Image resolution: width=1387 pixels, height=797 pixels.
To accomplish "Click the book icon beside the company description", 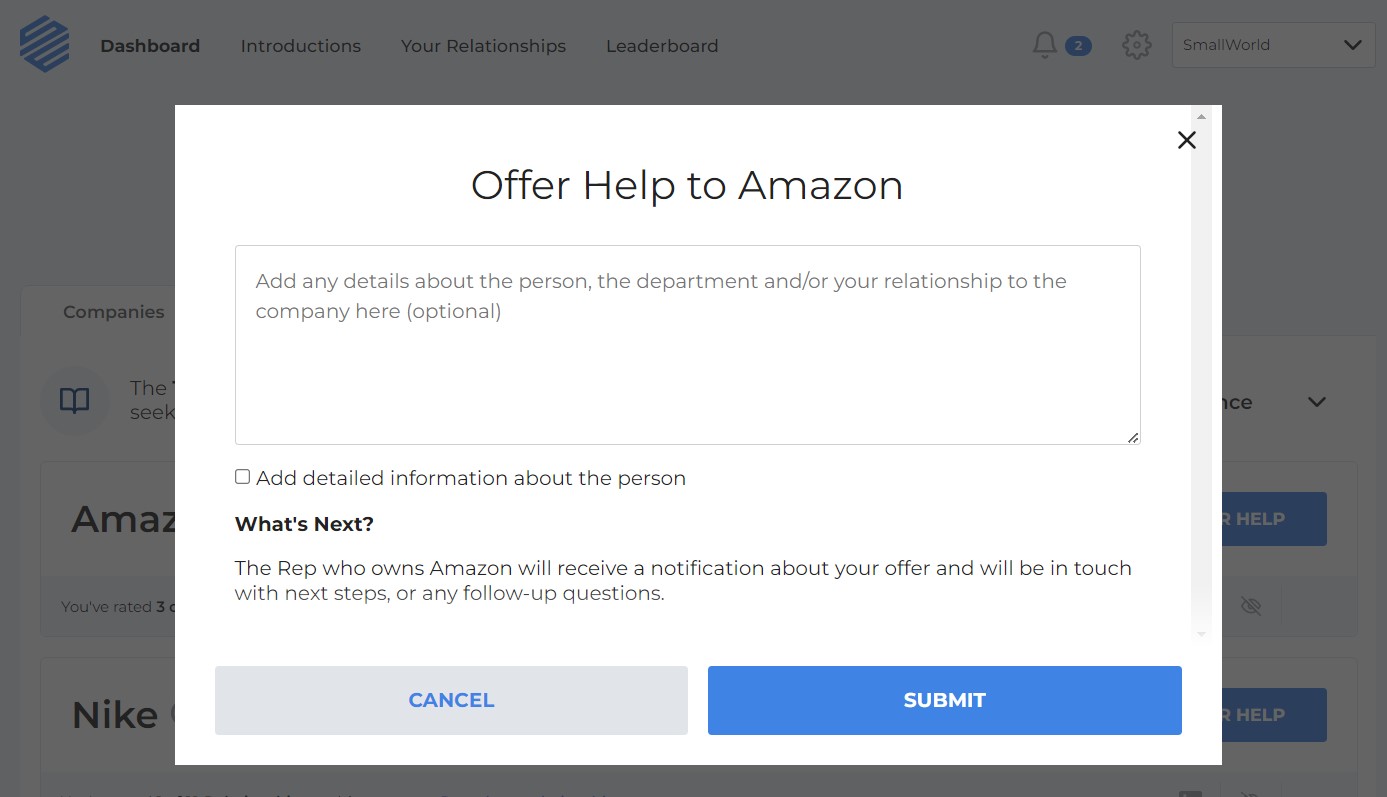I will coord(75,400).
